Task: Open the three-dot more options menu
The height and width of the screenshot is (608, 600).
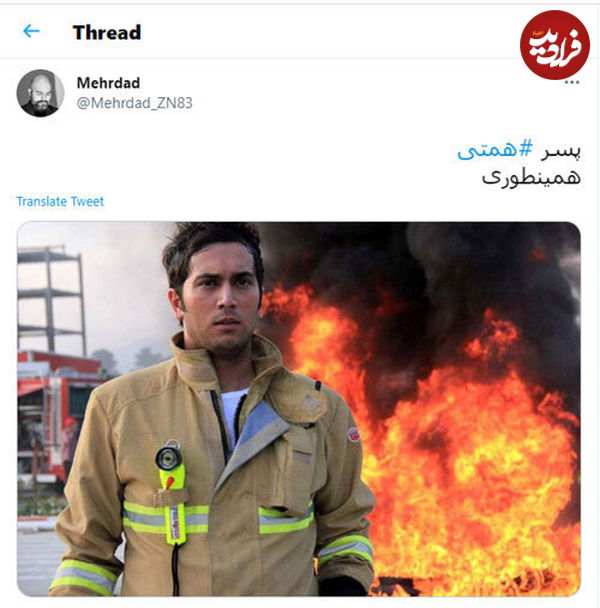Action: coord(572,82)
